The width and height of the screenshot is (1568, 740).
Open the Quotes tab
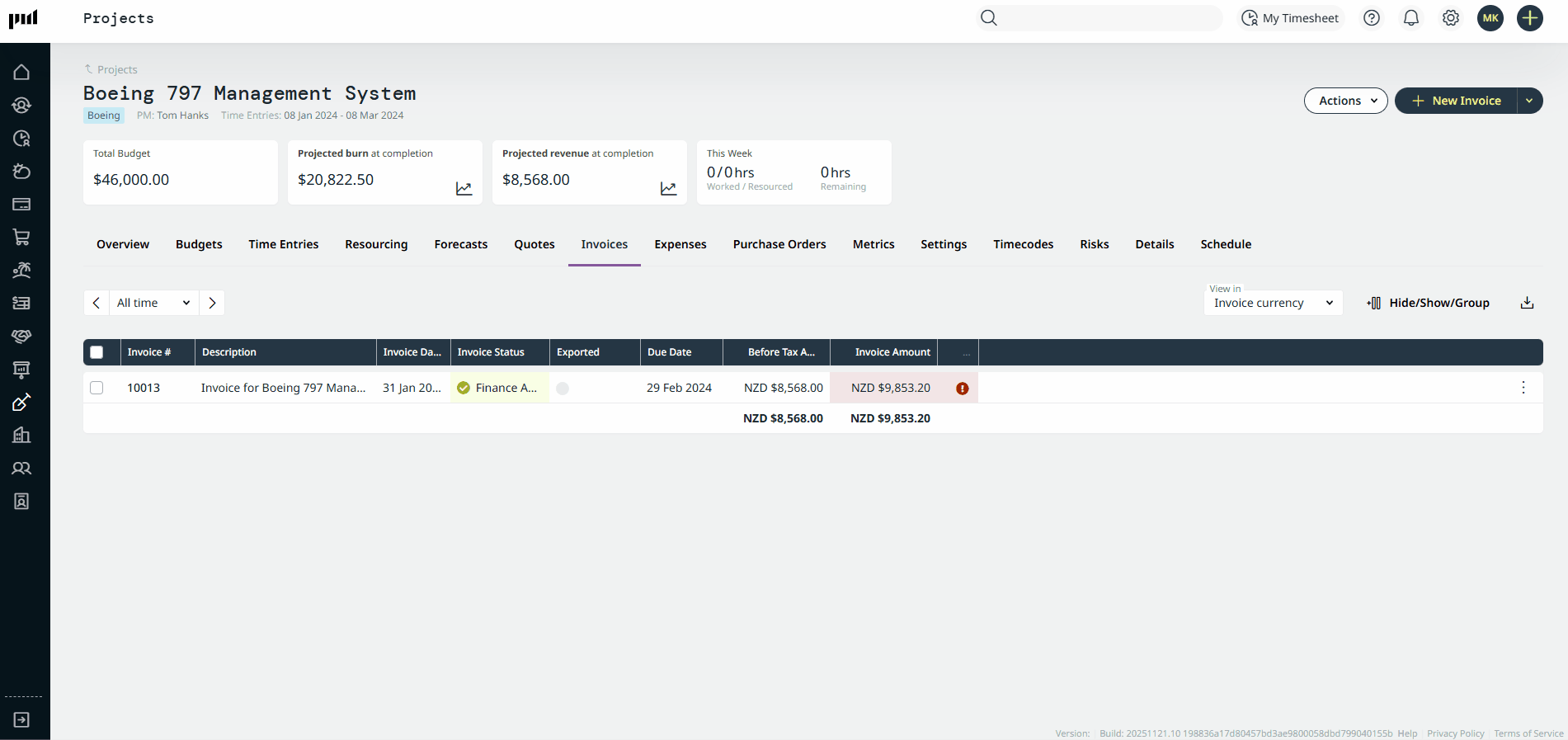click(x=534, y=244)
